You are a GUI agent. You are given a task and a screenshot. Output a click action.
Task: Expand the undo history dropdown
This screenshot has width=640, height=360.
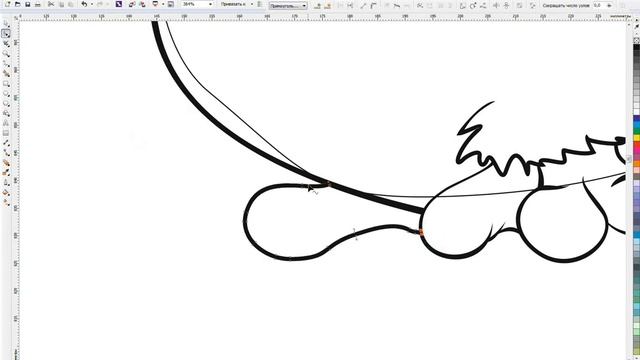pos(91,4)
